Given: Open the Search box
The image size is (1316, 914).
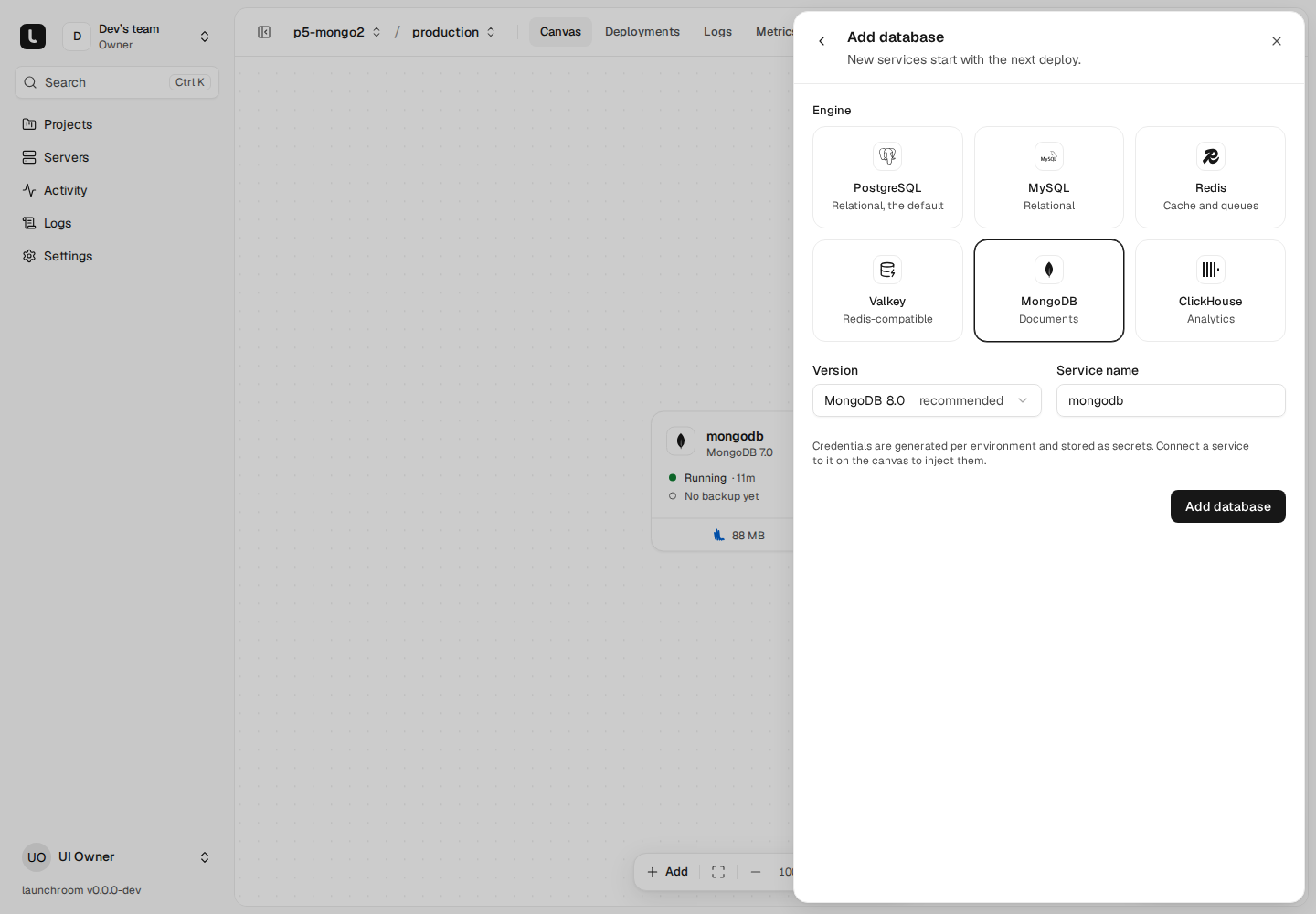Looking at the screenshot, I should click(117, 82).
